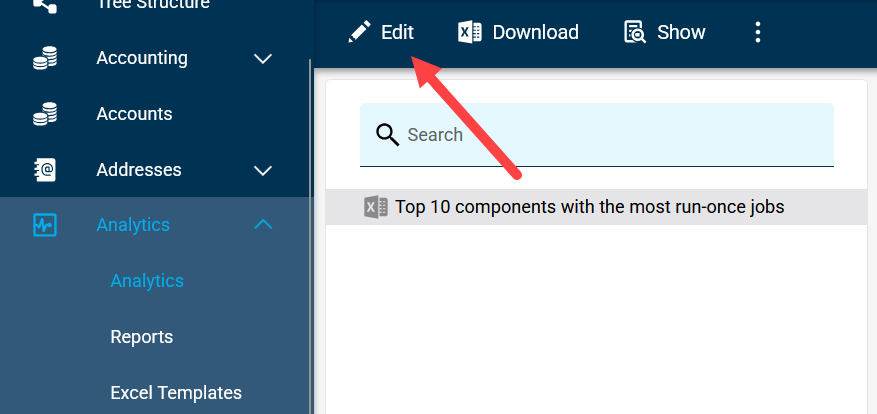Open the Excel Templates submenu item

coord(176,393)
